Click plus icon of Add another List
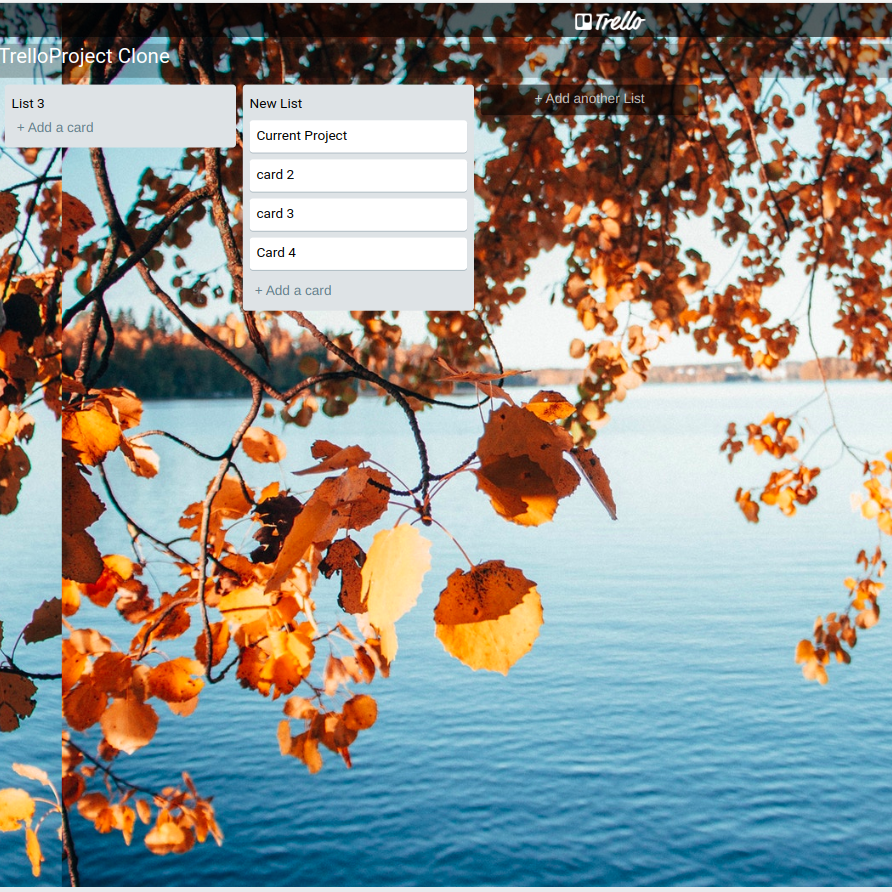892x892 pixels. click(x=538, y=98)
